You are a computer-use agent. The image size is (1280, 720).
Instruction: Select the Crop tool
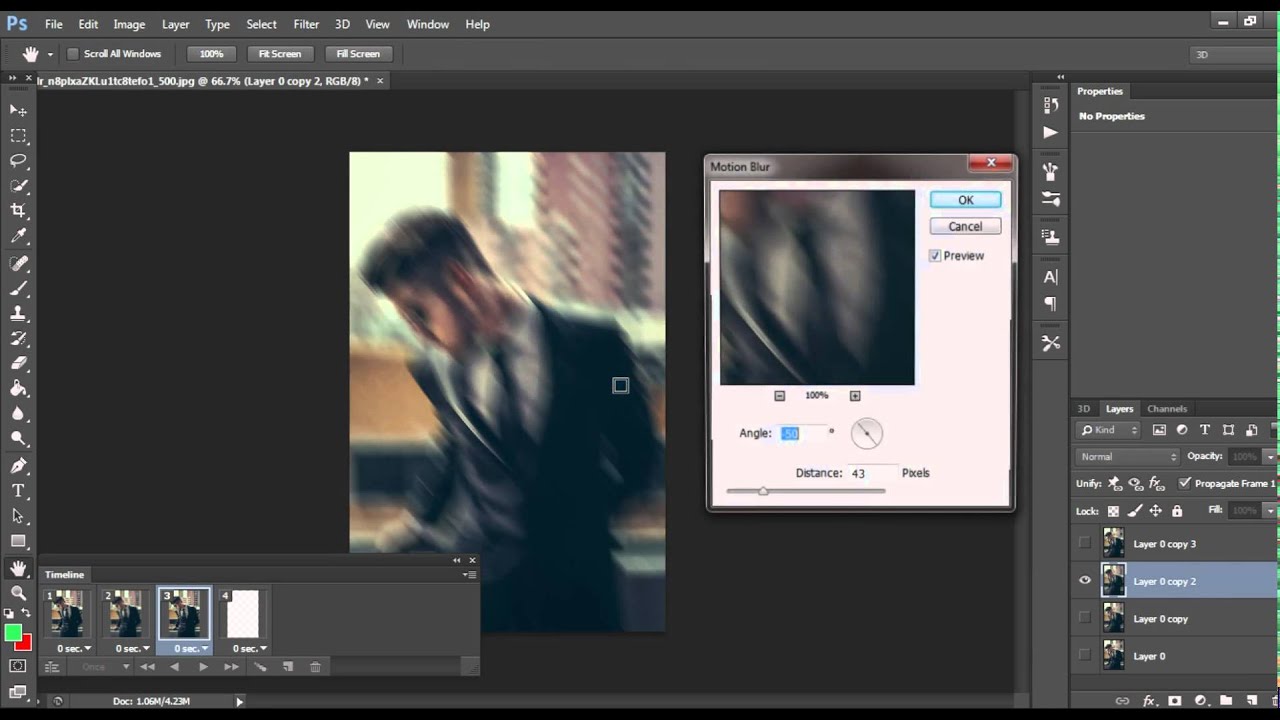(18, 211)
